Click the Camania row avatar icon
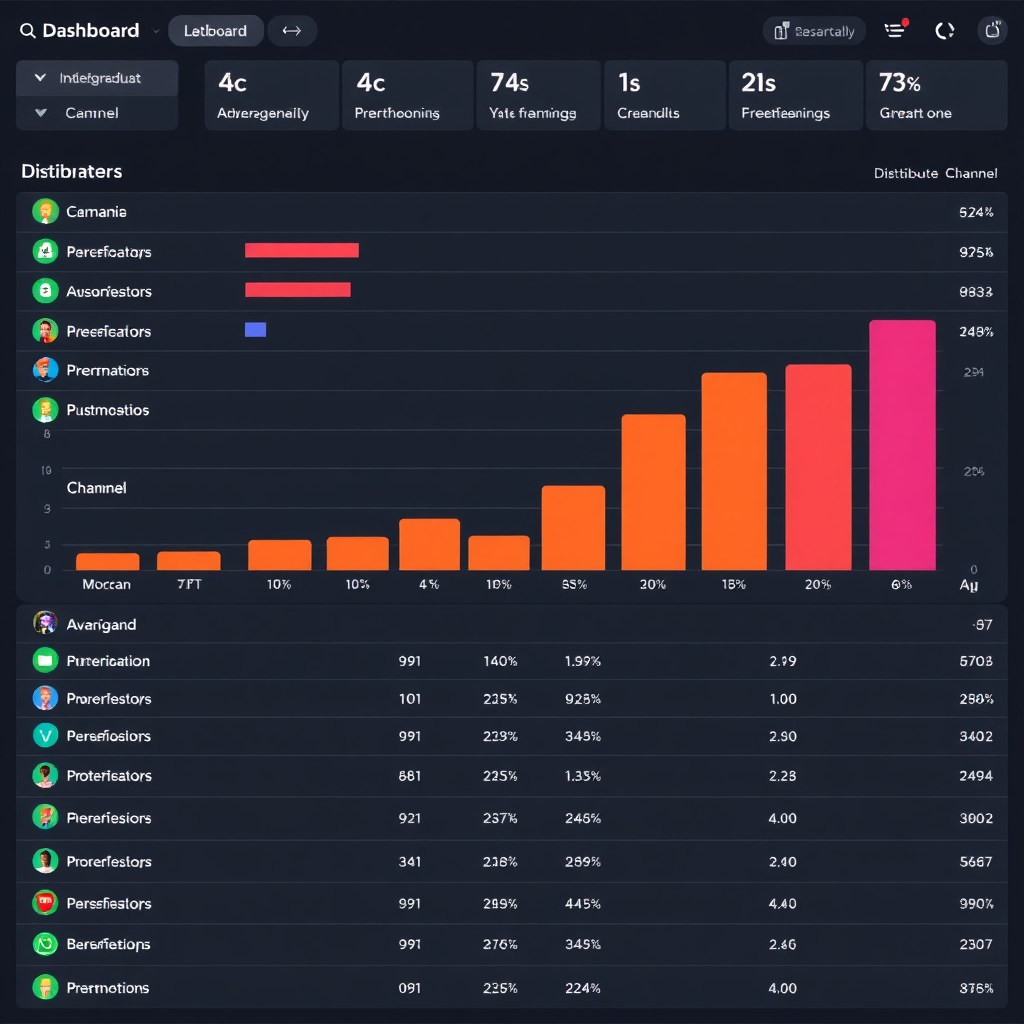 tap(45, 212)
